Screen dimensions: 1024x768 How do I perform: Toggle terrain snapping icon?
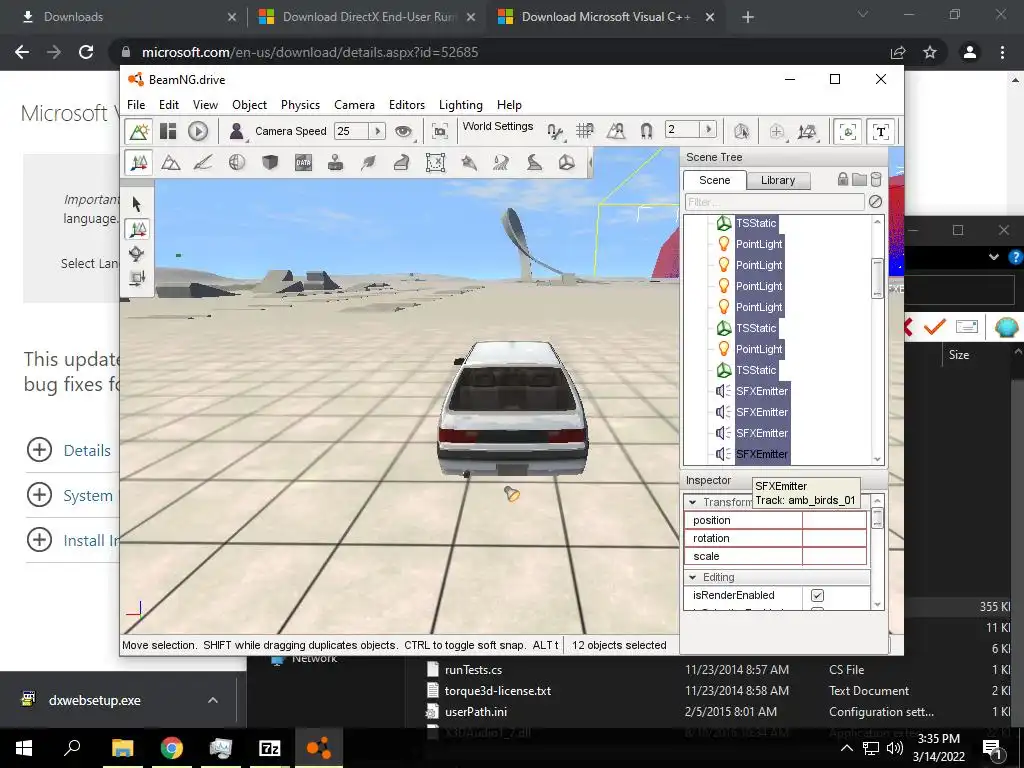[x=616, y=132]
